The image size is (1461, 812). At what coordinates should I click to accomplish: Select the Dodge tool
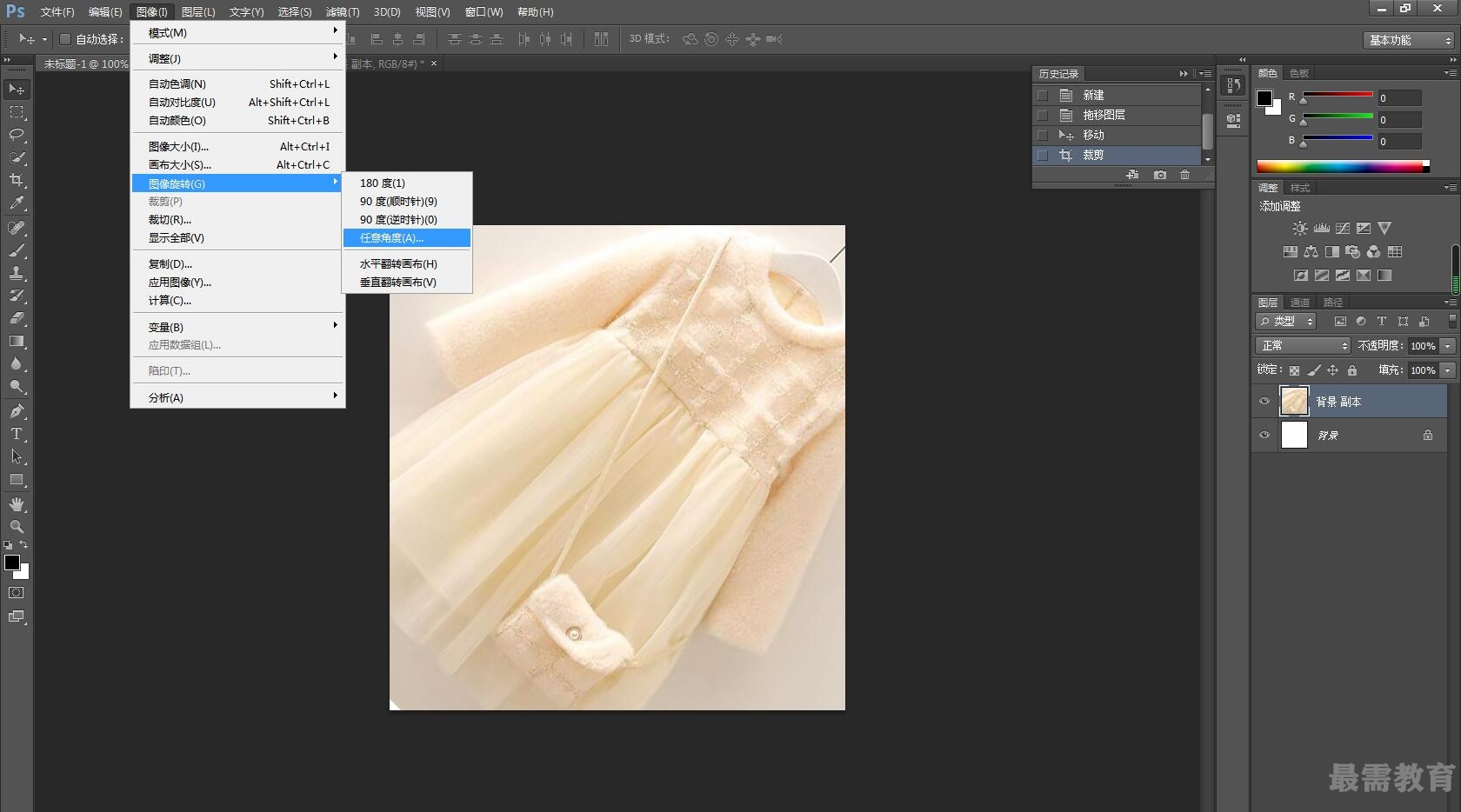(17, 386)
